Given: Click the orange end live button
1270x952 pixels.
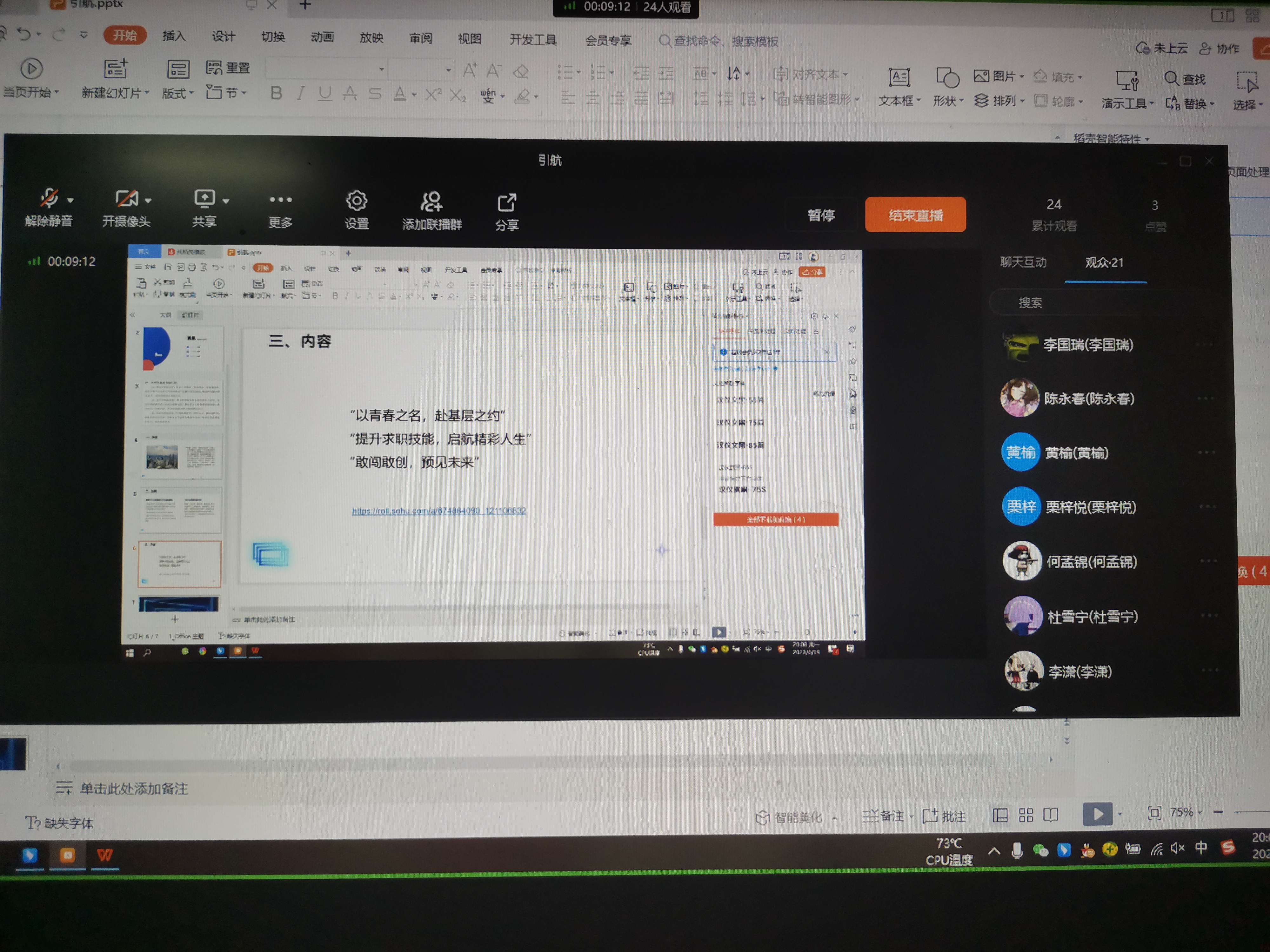Looking at the screenshot, I should click(915, 215).
